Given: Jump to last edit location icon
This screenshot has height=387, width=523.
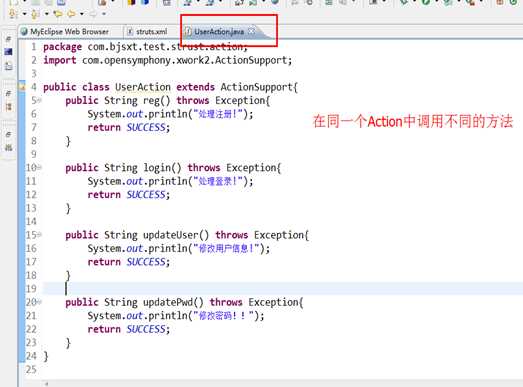Looking at the screenshot, I should [x=58, y=14].
